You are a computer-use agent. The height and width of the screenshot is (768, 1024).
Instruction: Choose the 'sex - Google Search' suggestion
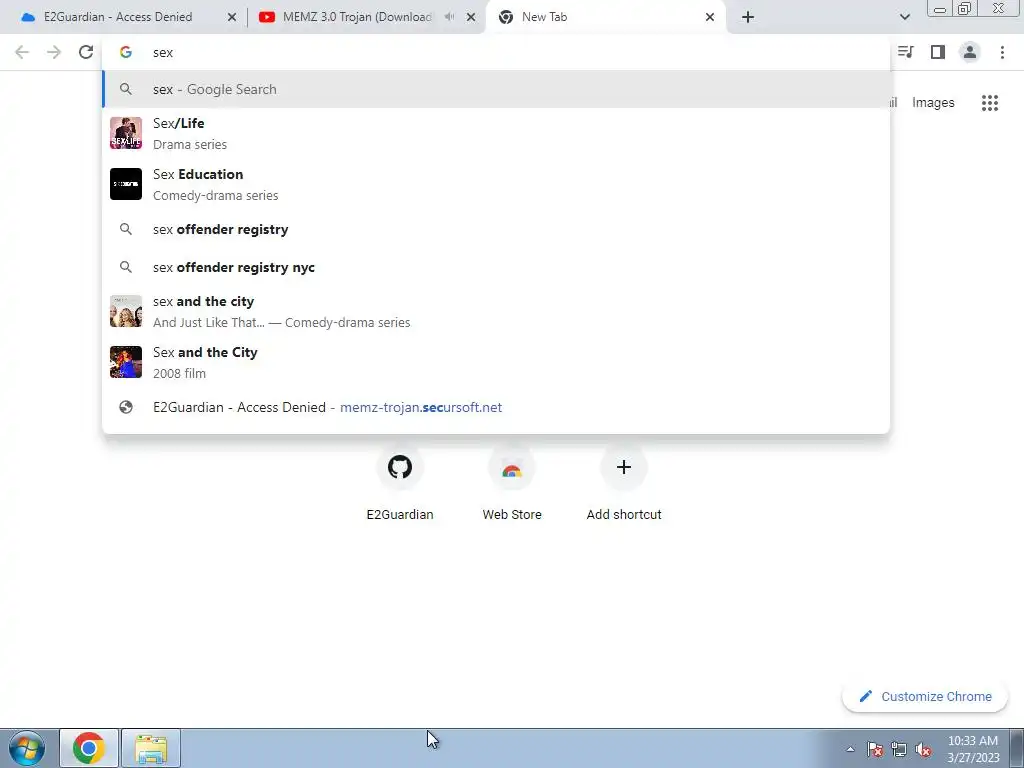point(496,89)
